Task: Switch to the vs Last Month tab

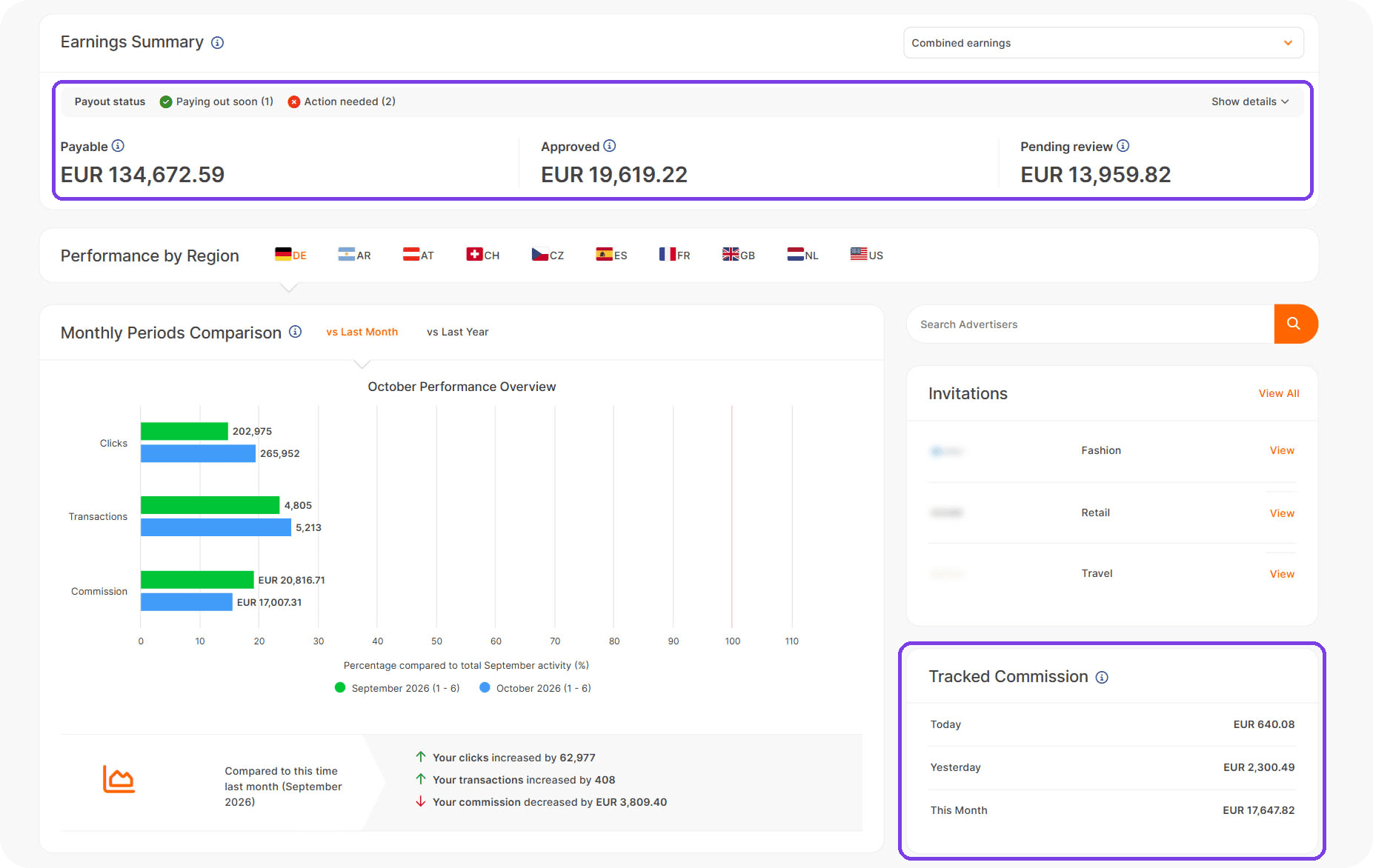Action: pyautogui.click(x=362, y=332)
